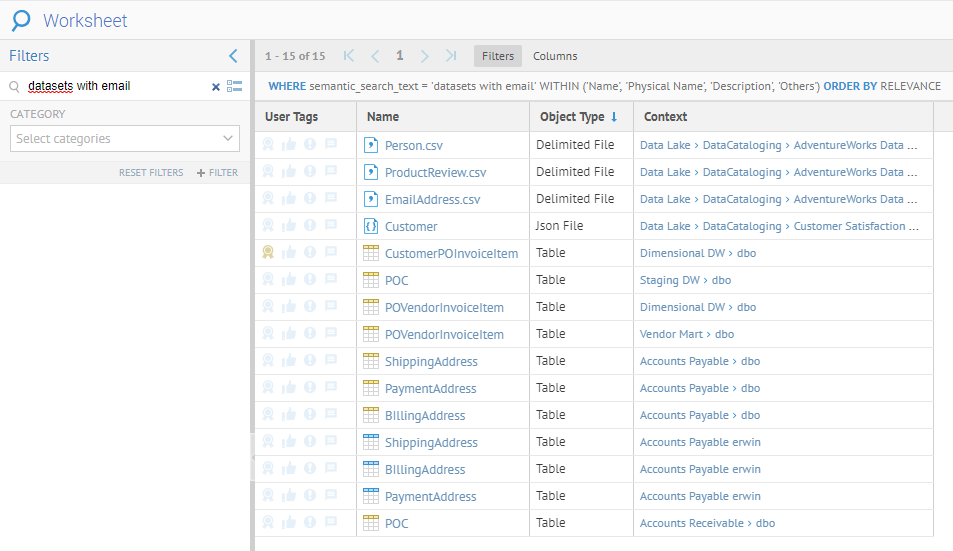Go to the last results page
The image size is (953, 551).
point(451,56)
